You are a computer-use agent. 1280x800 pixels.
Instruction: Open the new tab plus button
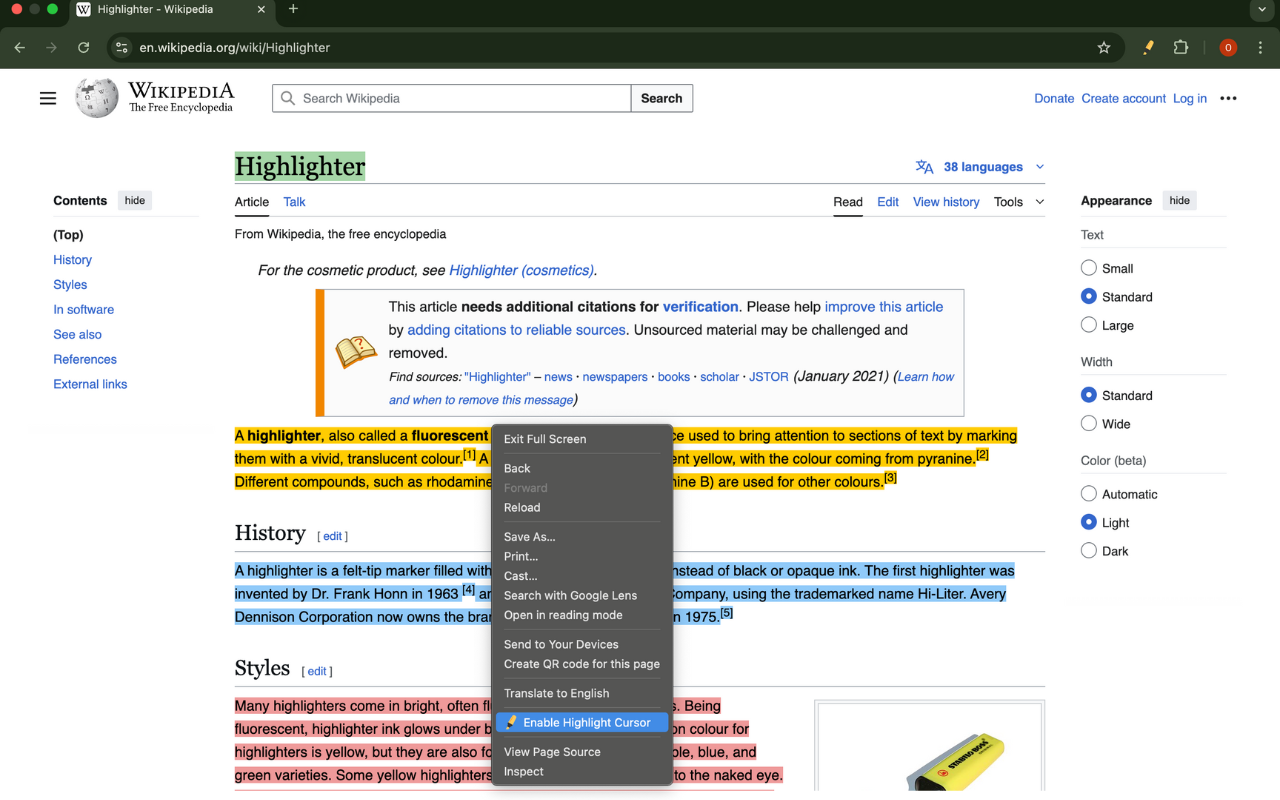(293, 9)
